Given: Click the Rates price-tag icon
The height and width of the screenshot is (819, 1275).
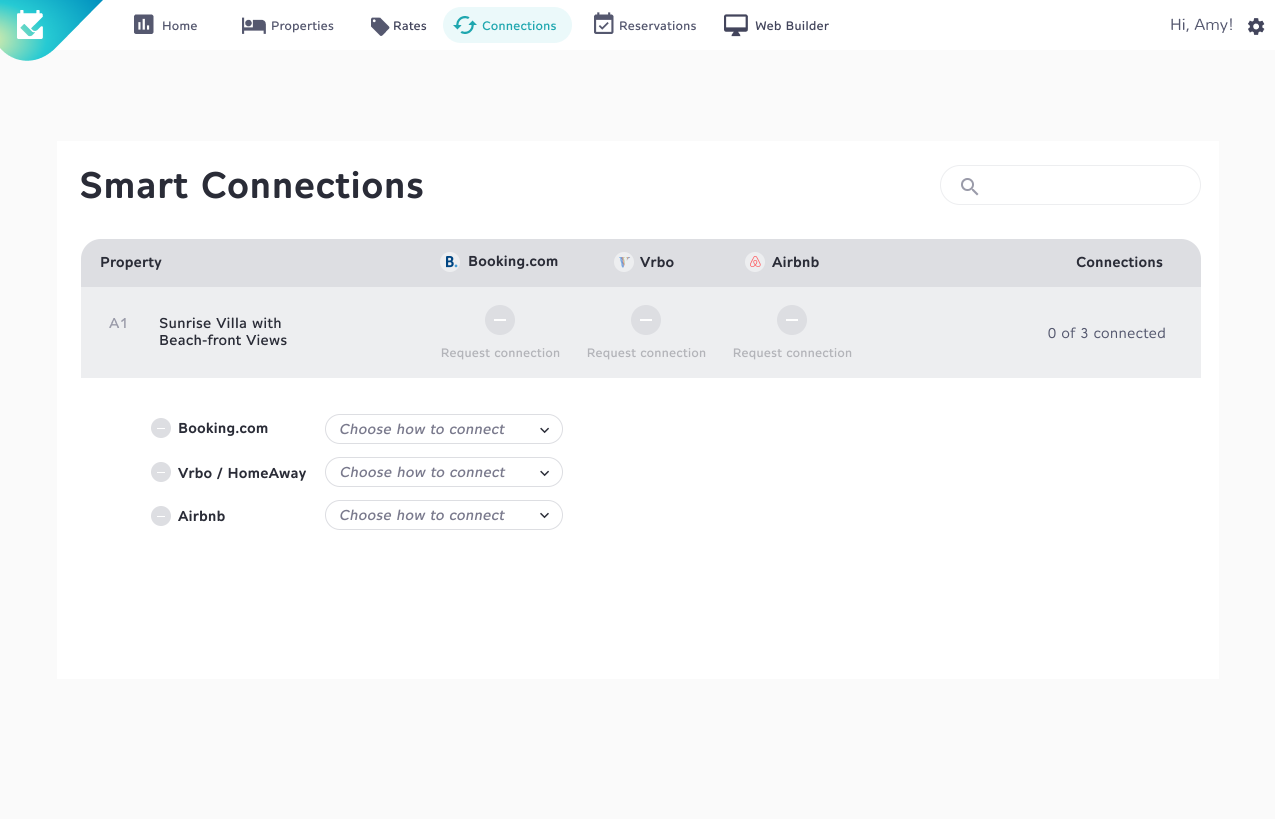Looking at the screenshot, I should [x=380, y=26].
